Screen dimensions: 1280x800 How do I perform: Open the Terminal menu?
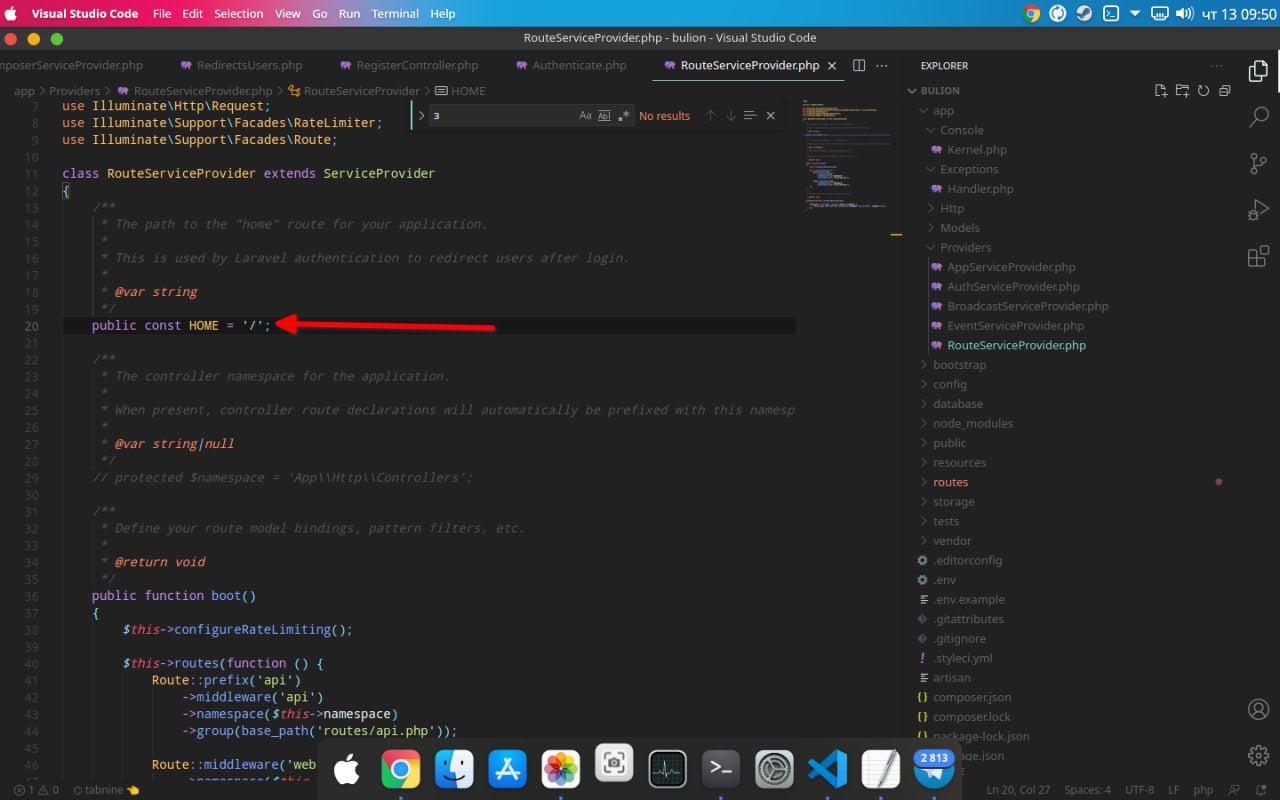[x=395, y=14]
